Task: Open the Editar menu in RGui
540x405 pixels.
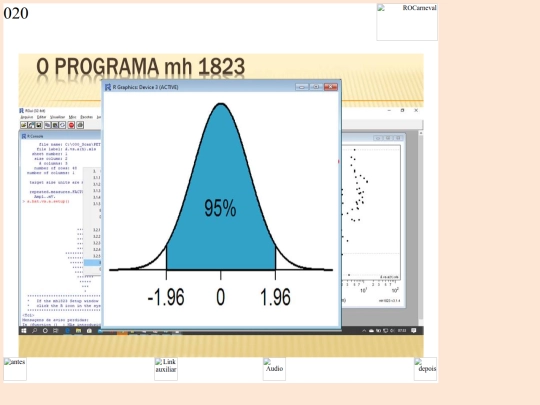Action: pyautogui.click(x=41, y=117)
